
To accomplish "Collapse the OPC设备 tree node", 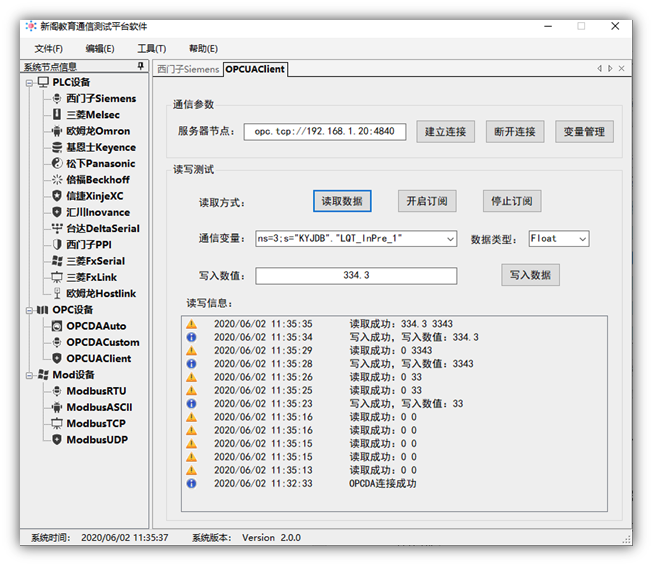I will tap(29, 310).
